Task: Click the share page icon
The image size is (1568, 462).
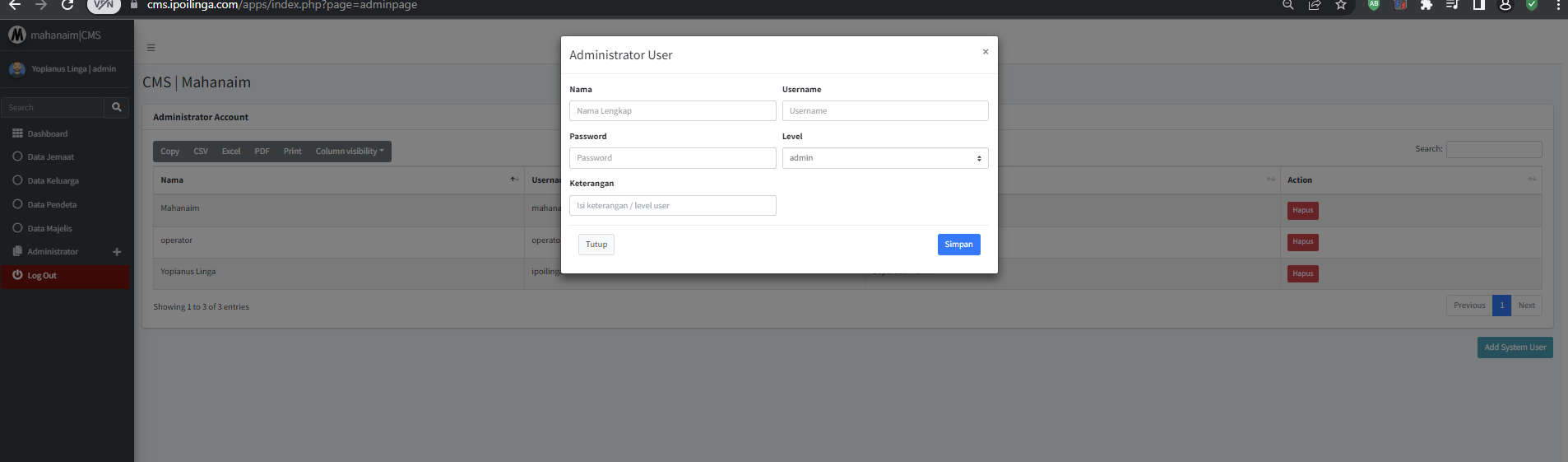Action: [1315, 5]
